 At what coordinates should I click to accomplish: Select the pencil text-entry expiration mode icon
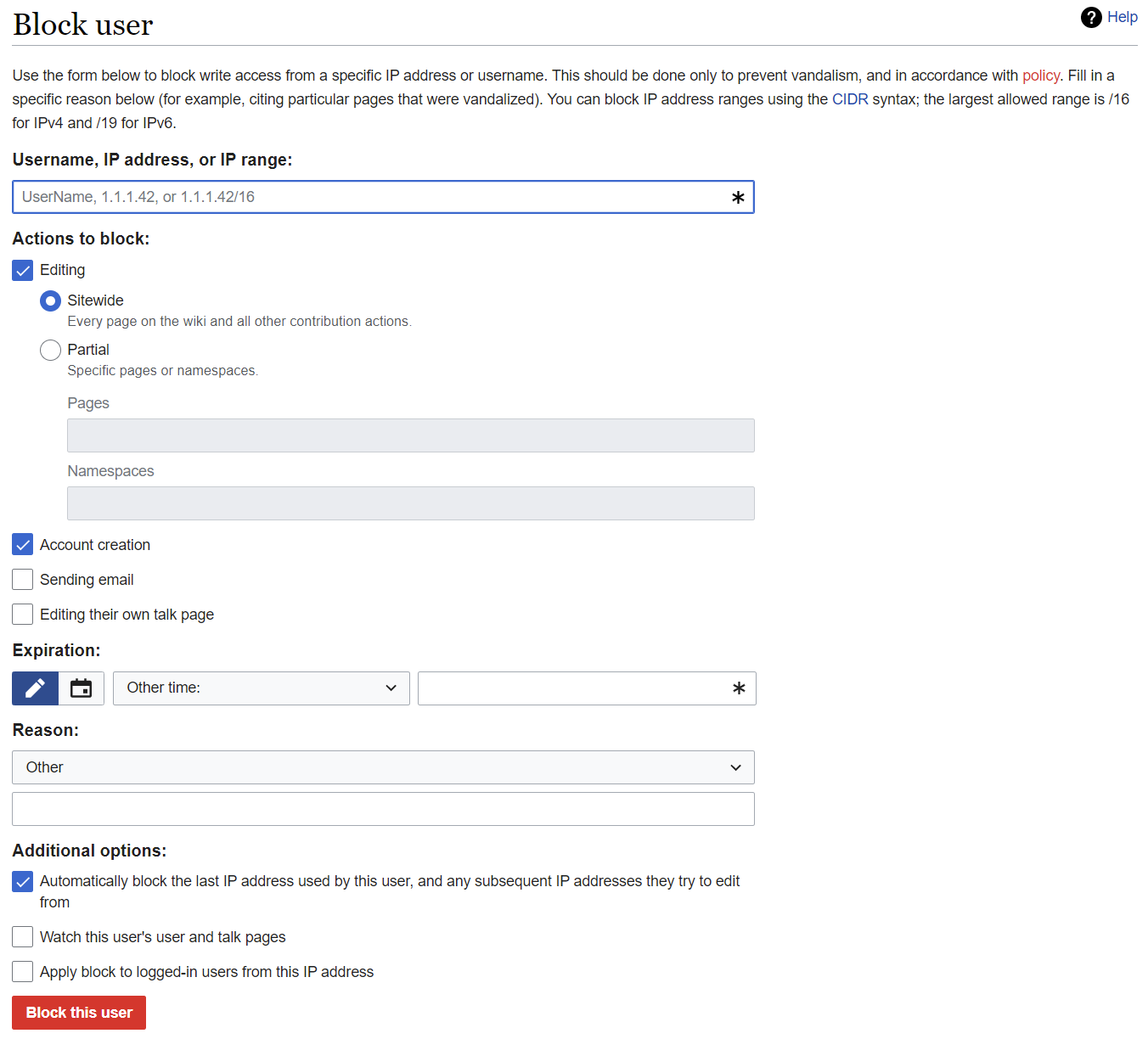[x=35, y=688]
